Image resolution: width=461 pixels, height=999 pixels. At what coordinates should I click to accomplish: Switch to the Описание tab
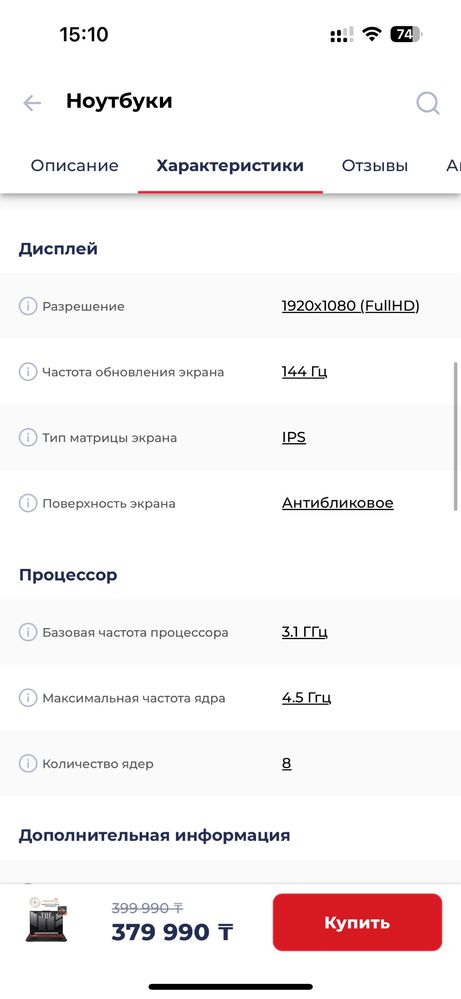[x=74, y=166]
